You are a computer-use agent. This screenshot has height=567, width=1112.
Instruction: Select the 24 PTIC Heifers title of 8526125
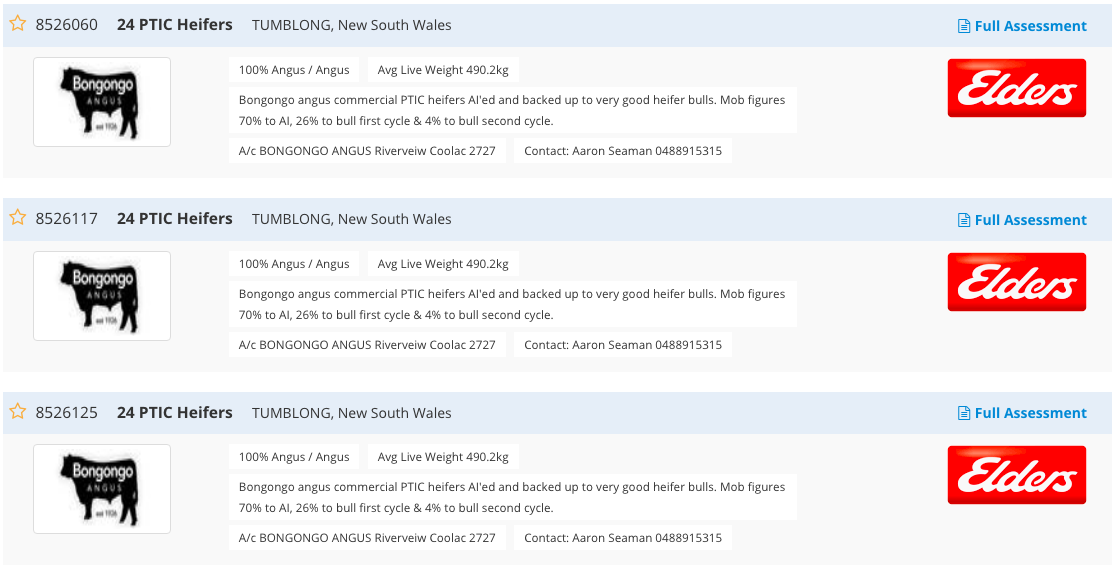174,412
